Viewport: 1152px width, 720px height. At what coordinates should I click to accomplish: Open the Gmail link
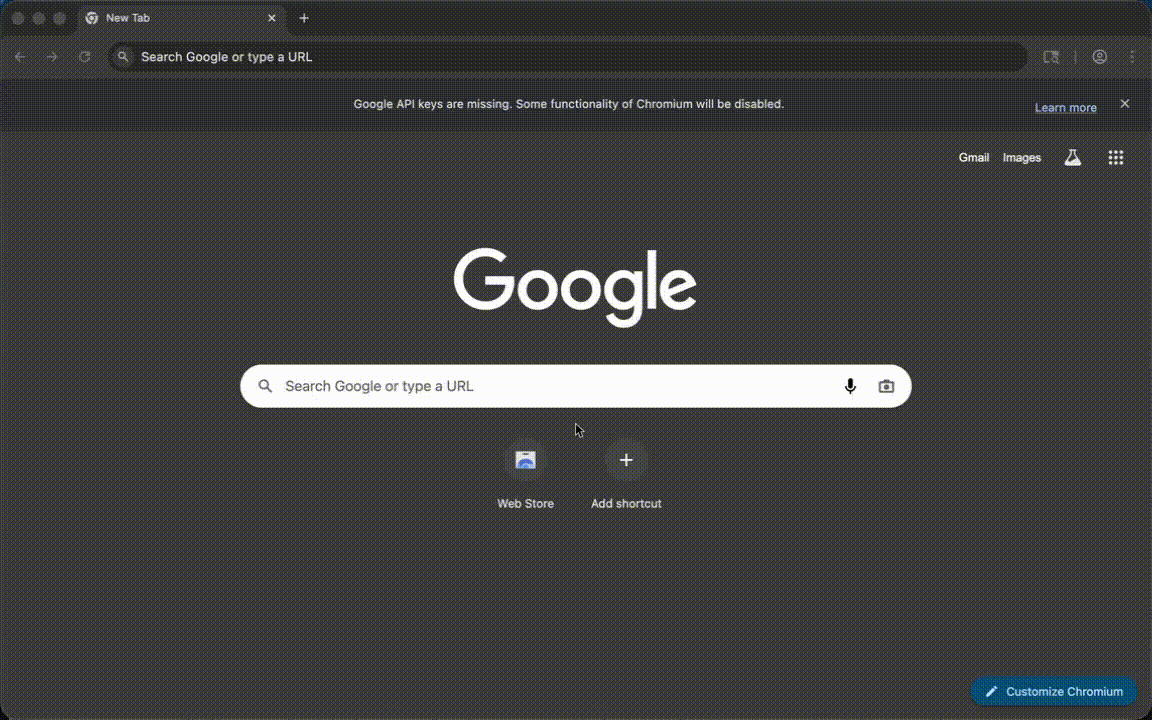tap(973, 158)
